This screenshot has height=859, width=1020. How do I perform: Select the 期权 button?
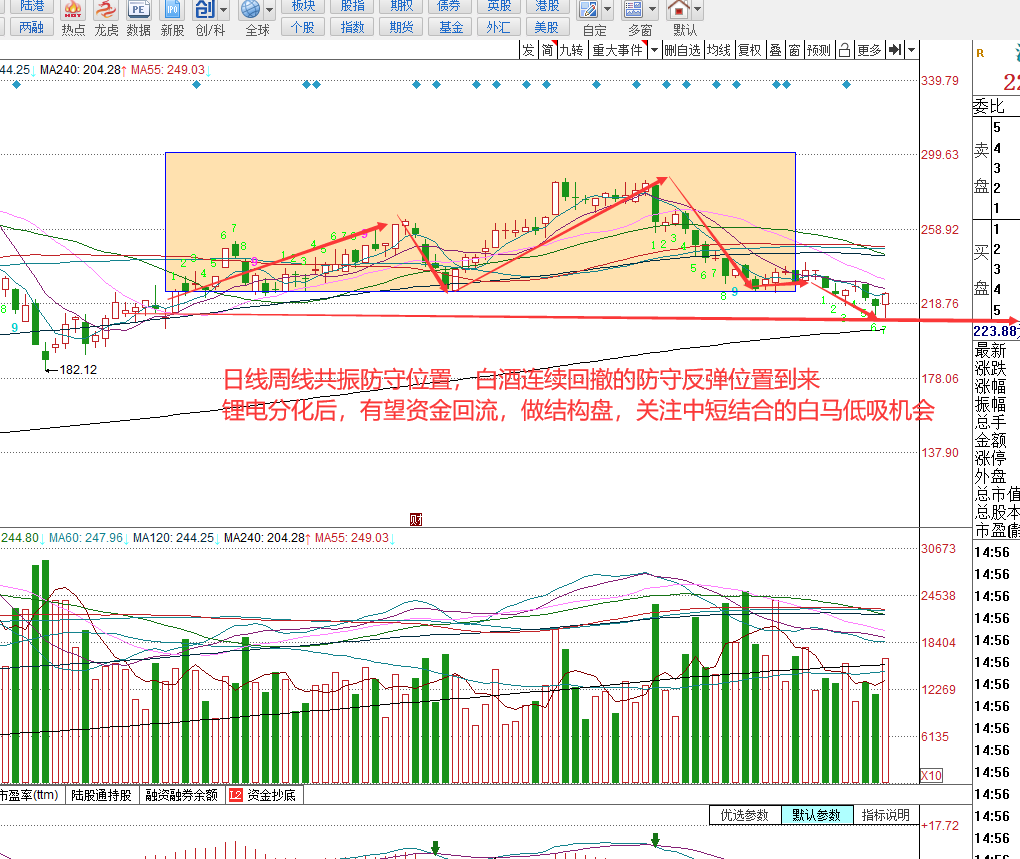coord(401,6)
